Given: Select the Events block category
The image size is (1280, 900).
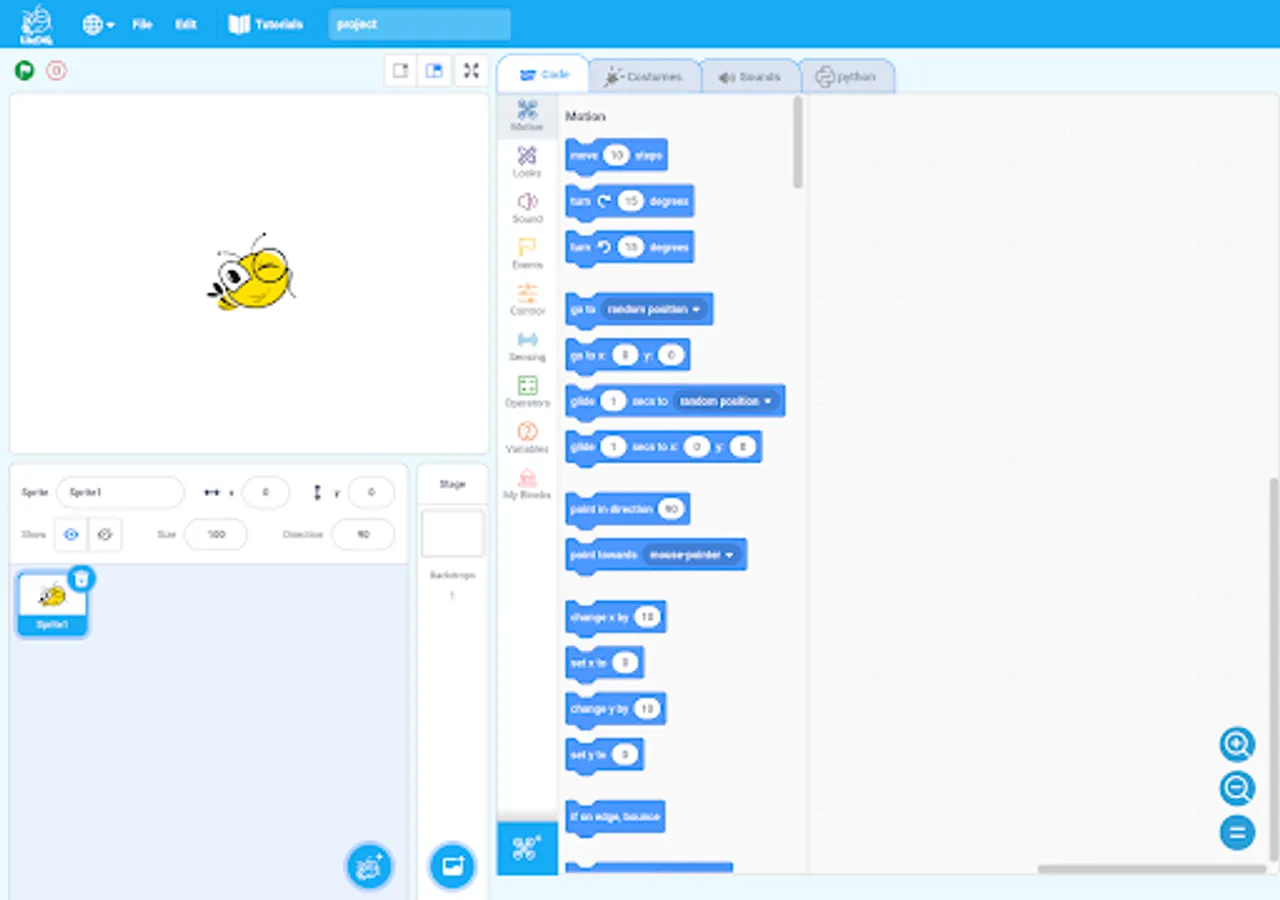Looking at the screenshot, I should click(527, 254).
